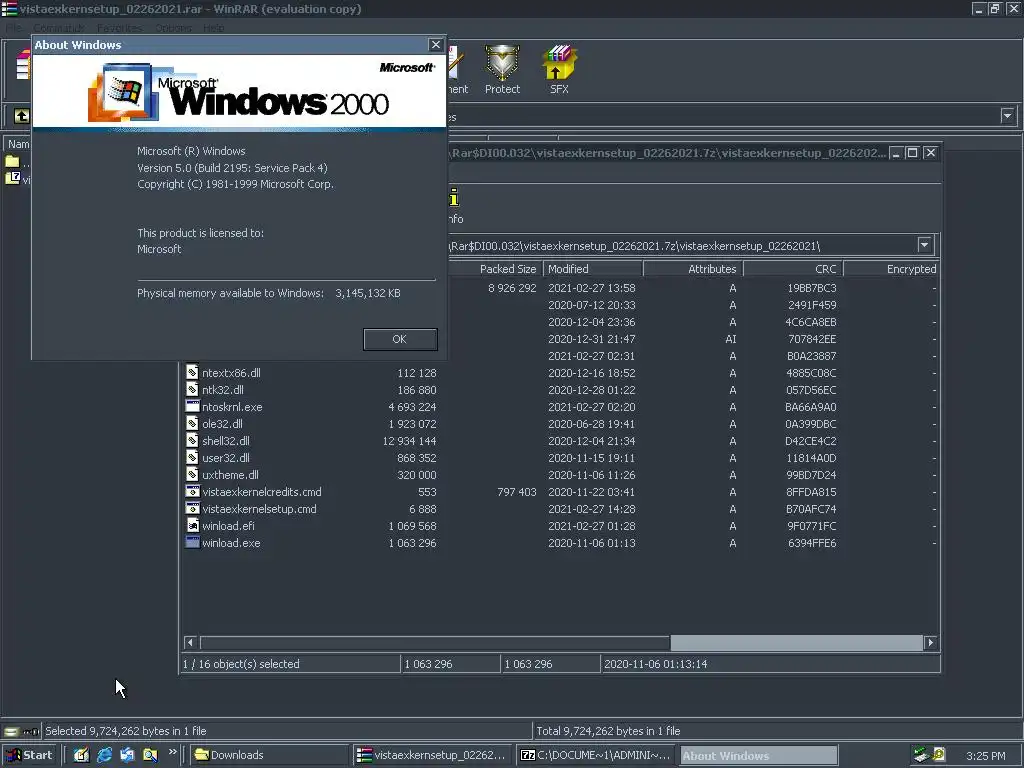Viewport: 1024px width, 768px height.
Task: Click CRC value 6394FFE6
Action: (812, 543)
